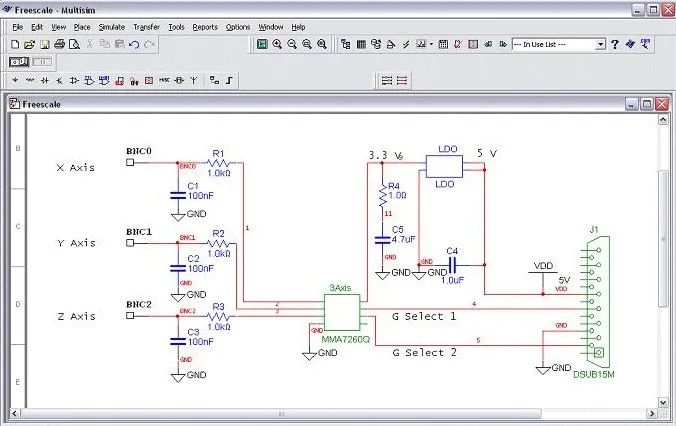Select the J1 DSUB15M connector
The image size is (676, 426).
tap(598, 302)
